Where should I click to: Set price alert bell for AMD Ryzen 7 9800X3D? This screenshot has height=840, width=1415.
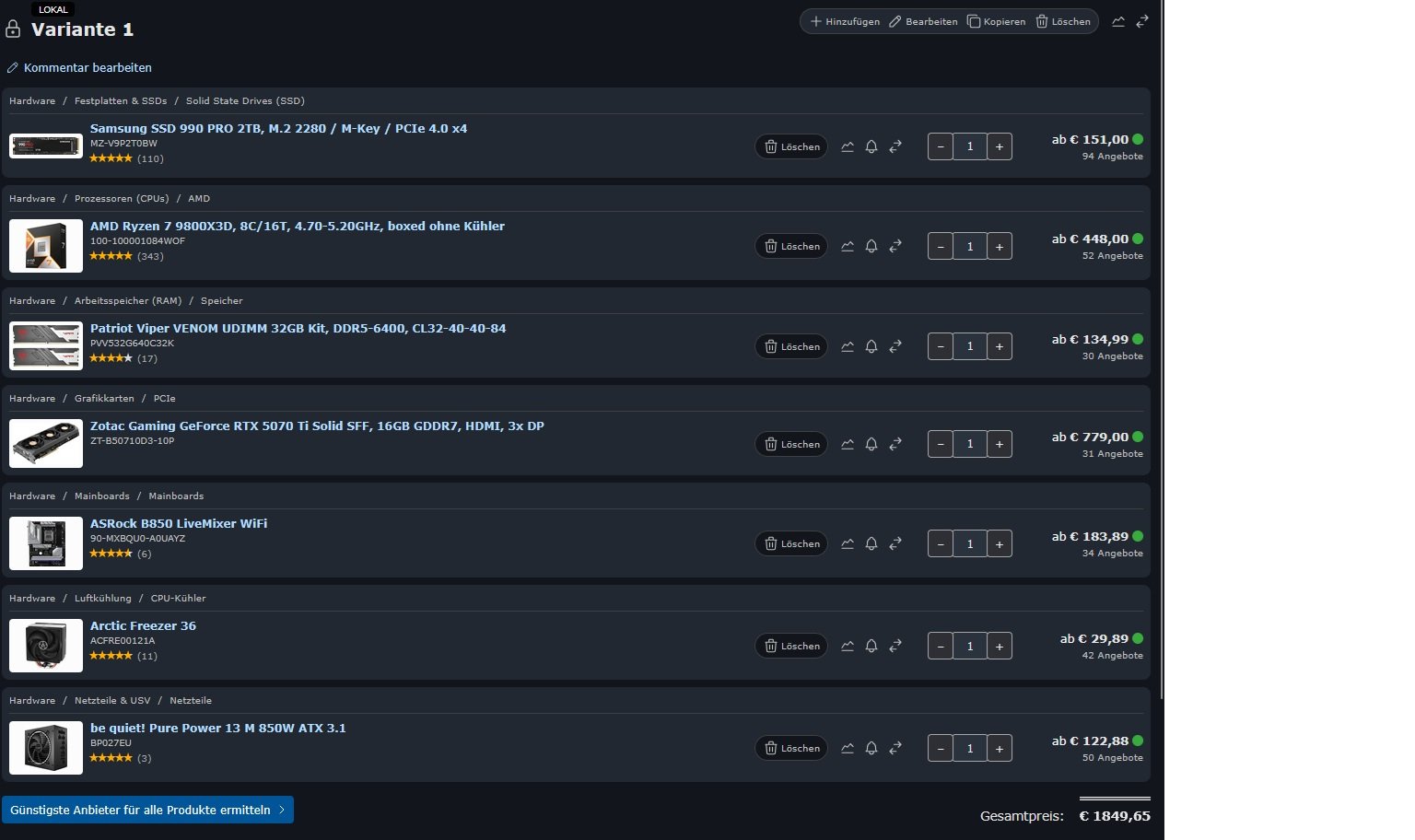871,246
